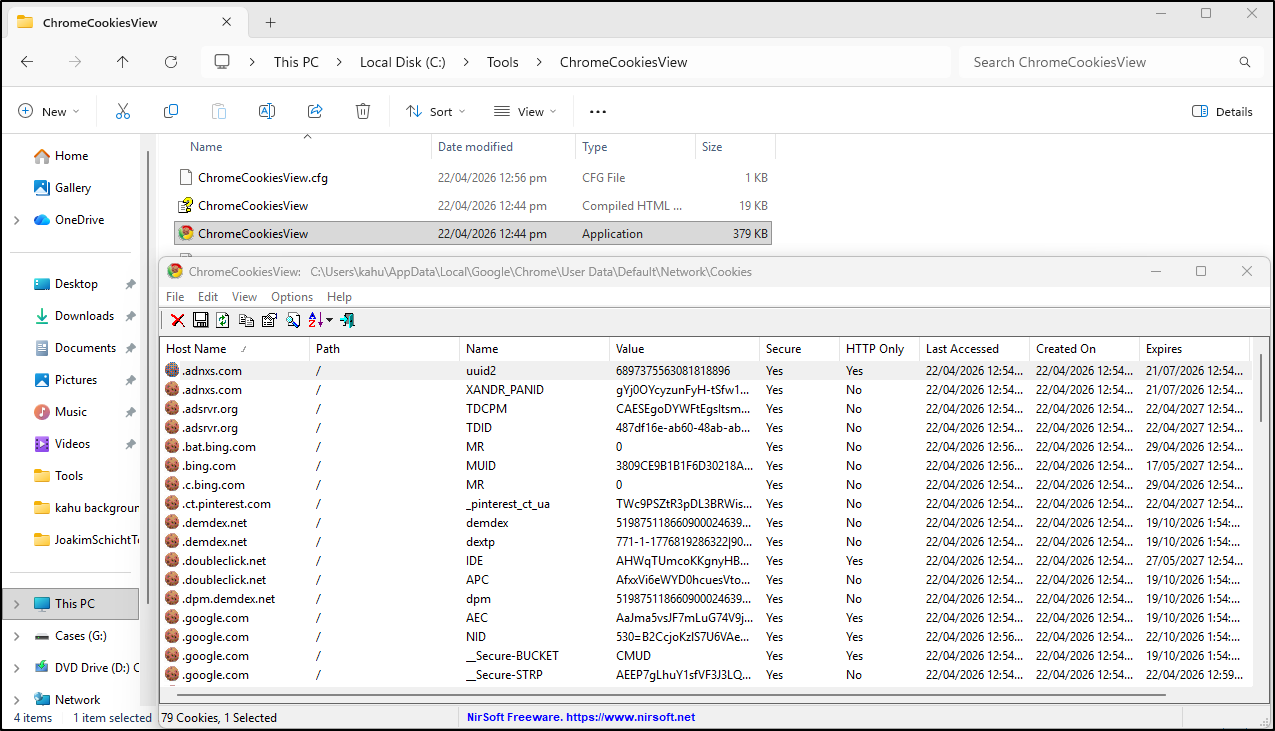Click the Copy icon in Explorer toolbar
The width and height of the screenshot is (1275, 731).
click(x=171, y=111)
